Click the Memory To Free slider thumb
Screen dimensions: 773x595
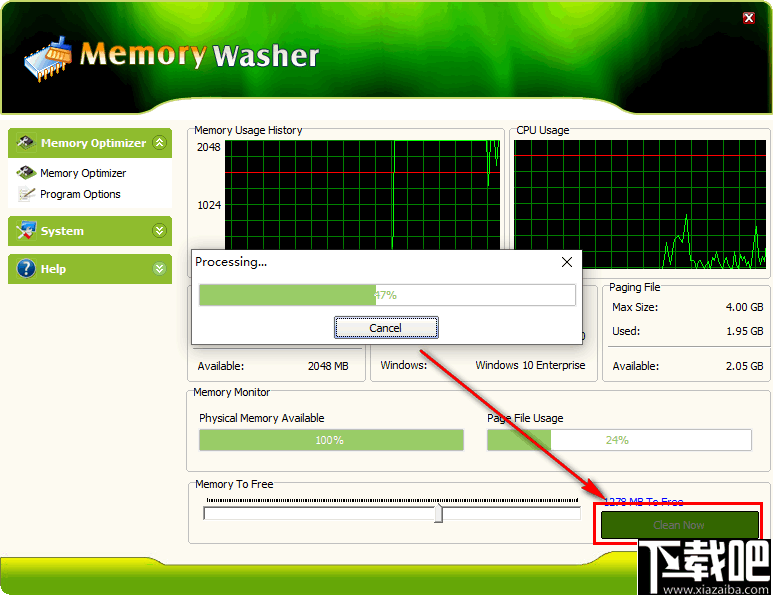click(438, 513)
